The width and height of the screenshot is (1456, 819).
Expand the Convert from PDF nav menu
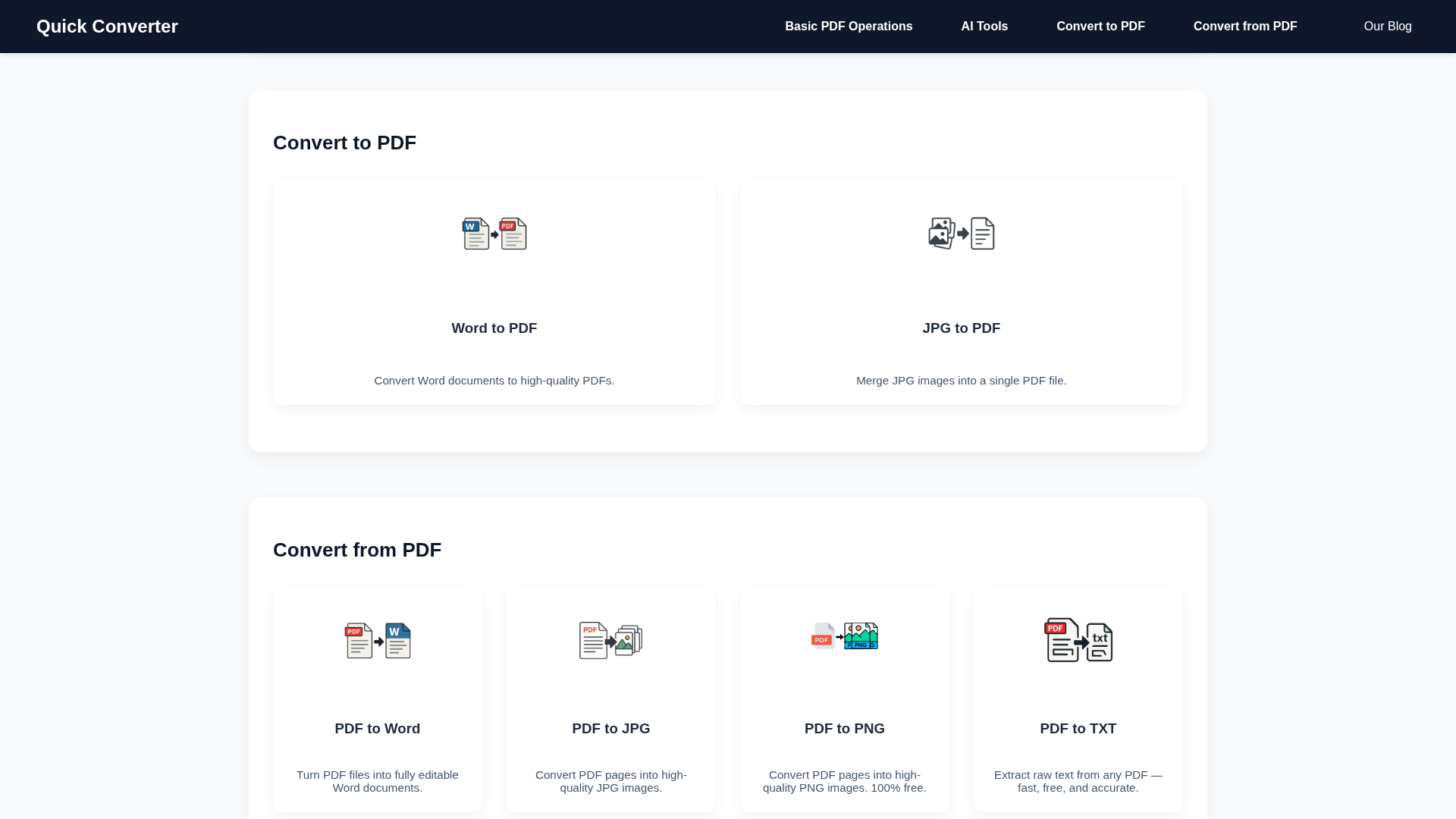coord(1245,27)
